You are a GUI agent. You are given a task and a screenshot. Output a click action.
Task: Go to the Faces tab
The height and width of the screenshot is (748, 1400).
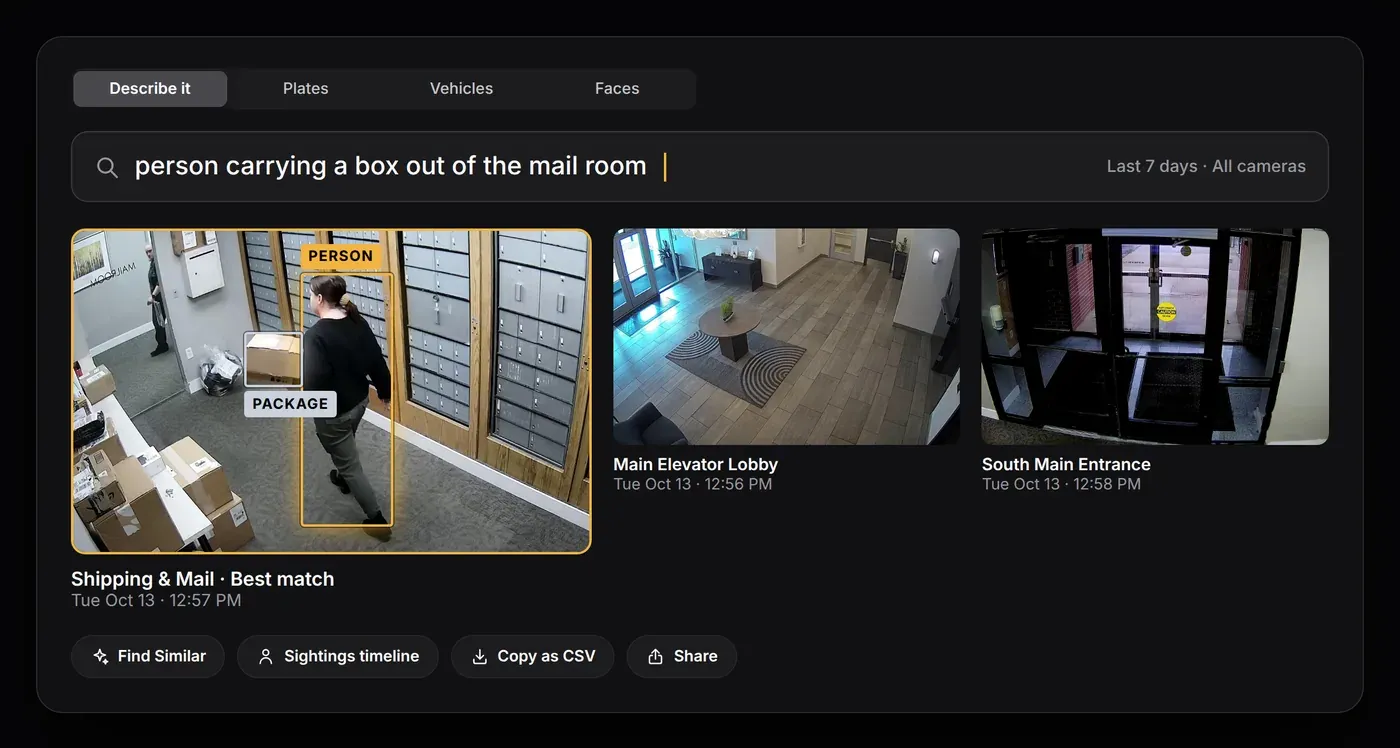[x=617, y=89]
